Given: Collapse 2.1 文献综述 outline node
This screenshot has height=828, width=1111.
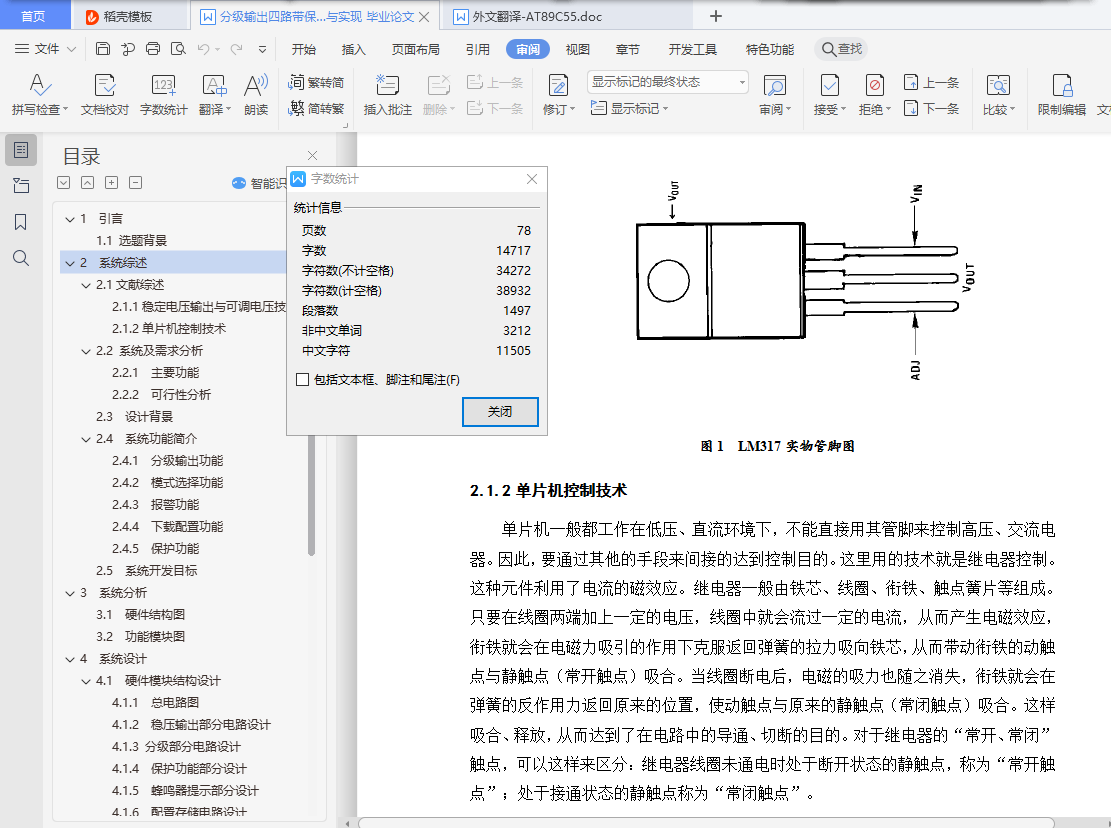Looking at the screenshot, I should (86, 285).
